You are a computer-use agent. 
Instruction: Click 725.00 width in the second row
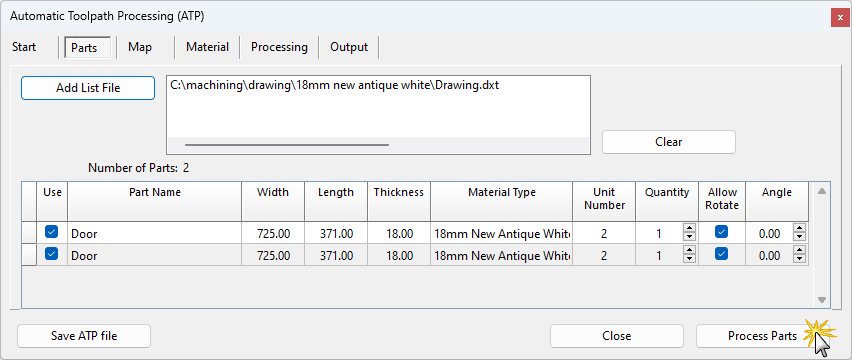click(273, 255)
